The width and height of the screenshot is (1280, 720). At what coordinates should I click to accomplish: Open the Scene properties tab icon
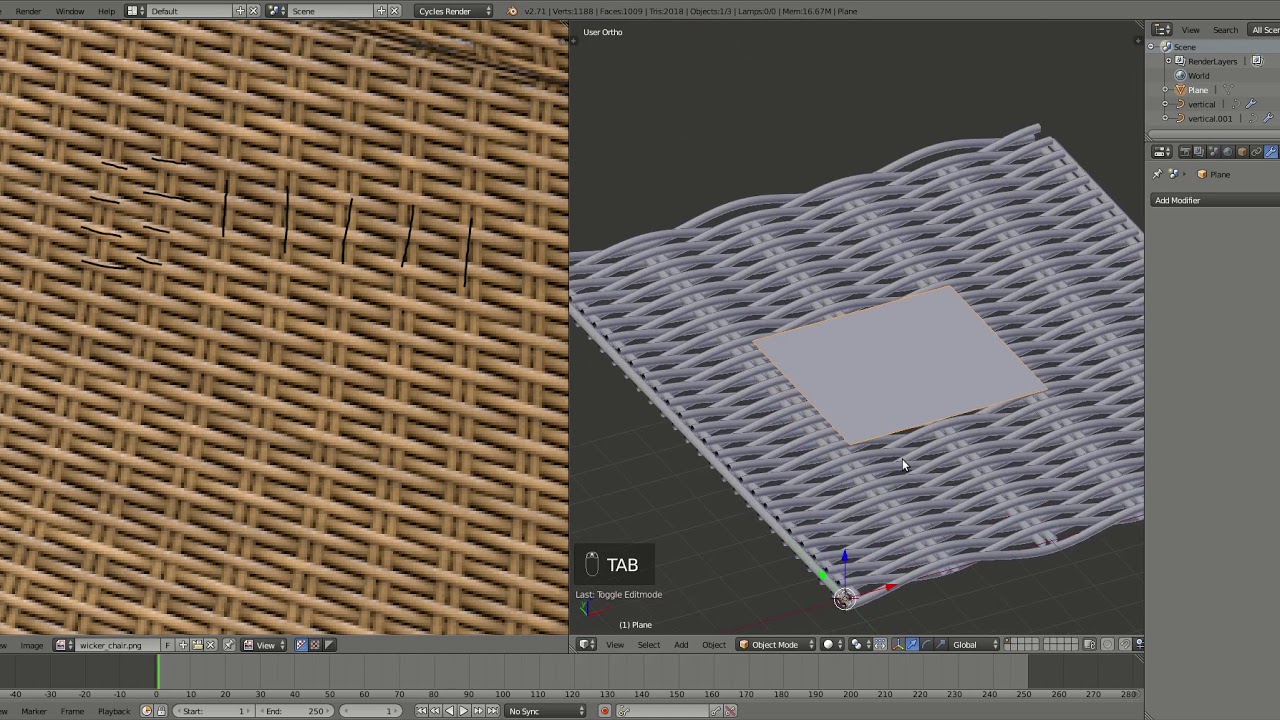(1214, 152)
